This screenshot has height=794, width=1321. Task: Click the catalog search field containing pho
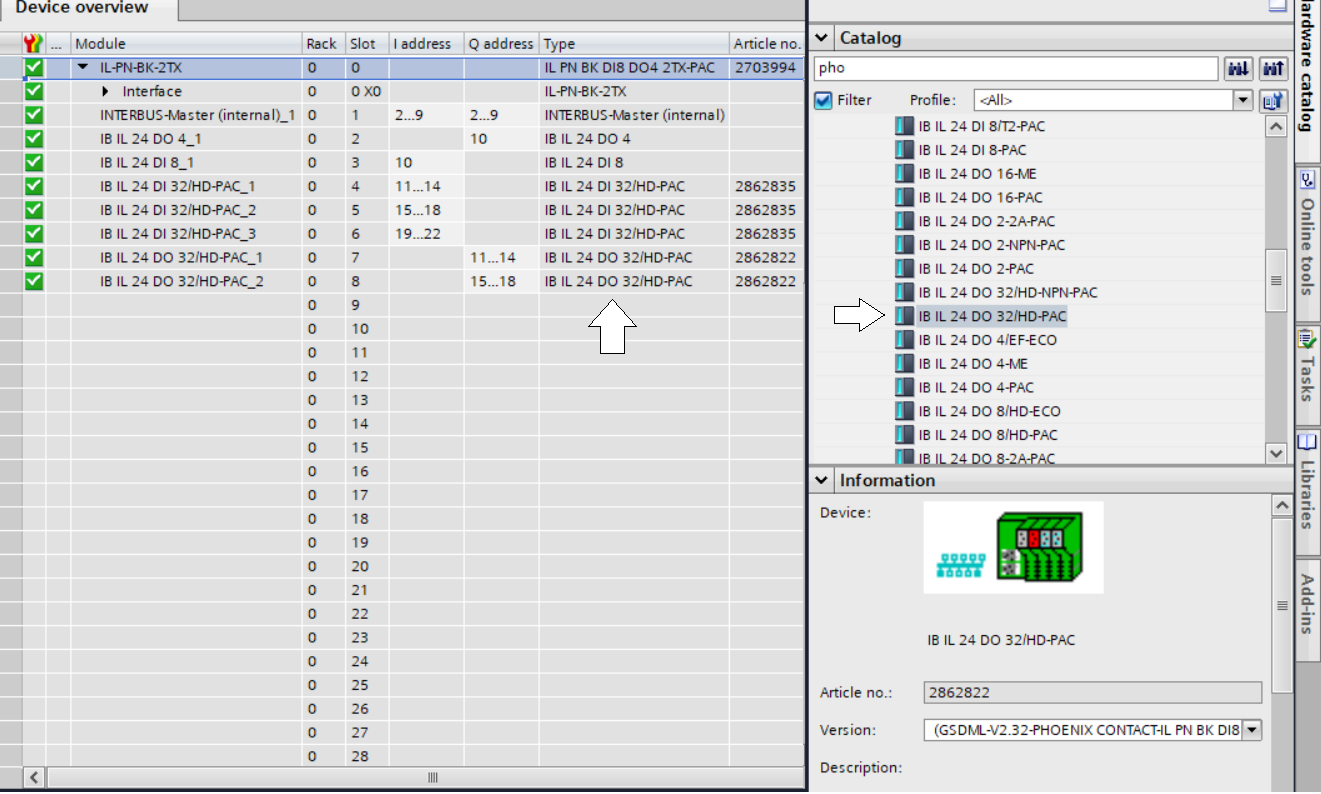click(x=1015, y=69)
